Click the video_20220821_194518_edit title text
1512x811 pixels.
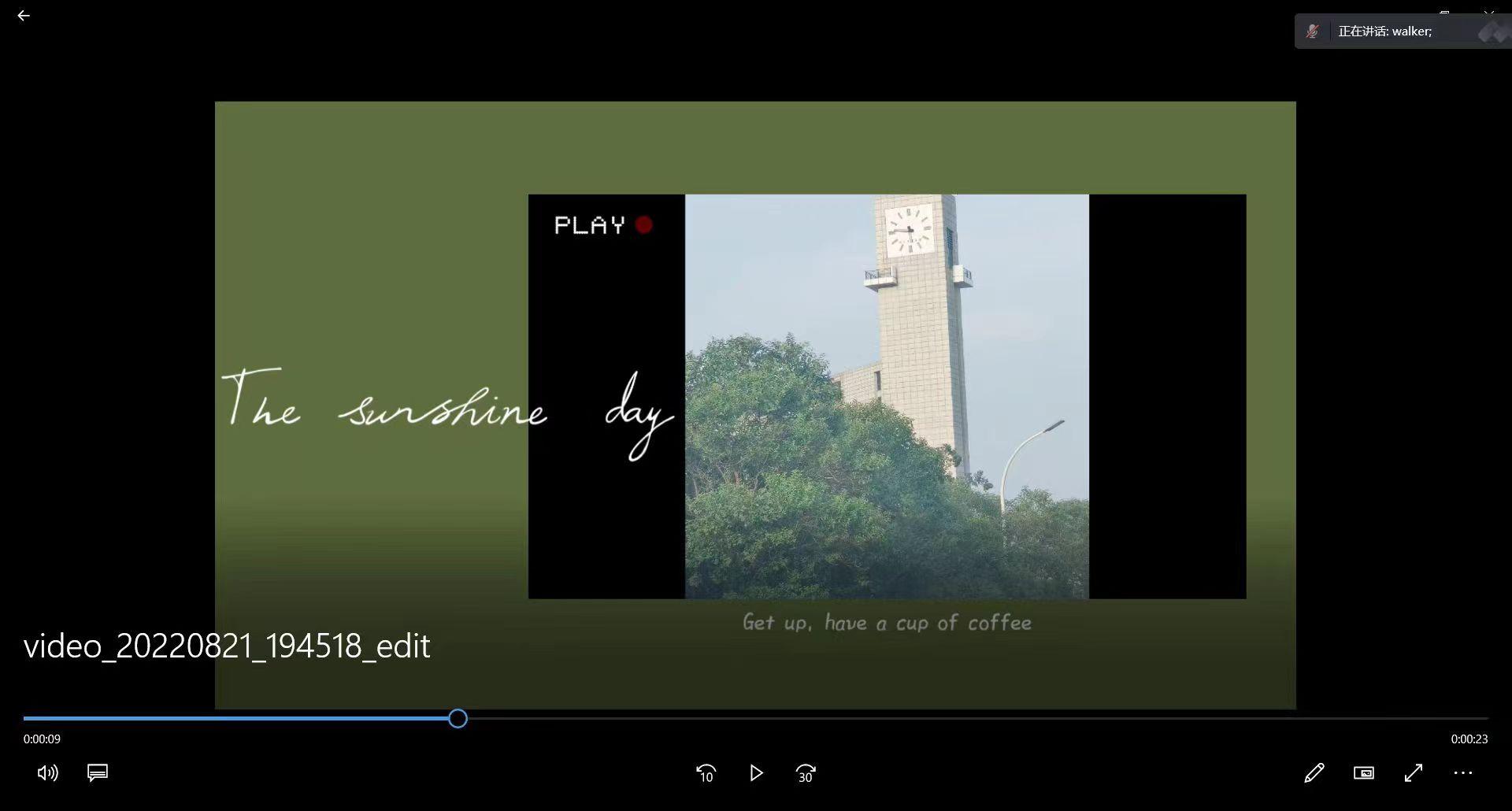(227, 646)
